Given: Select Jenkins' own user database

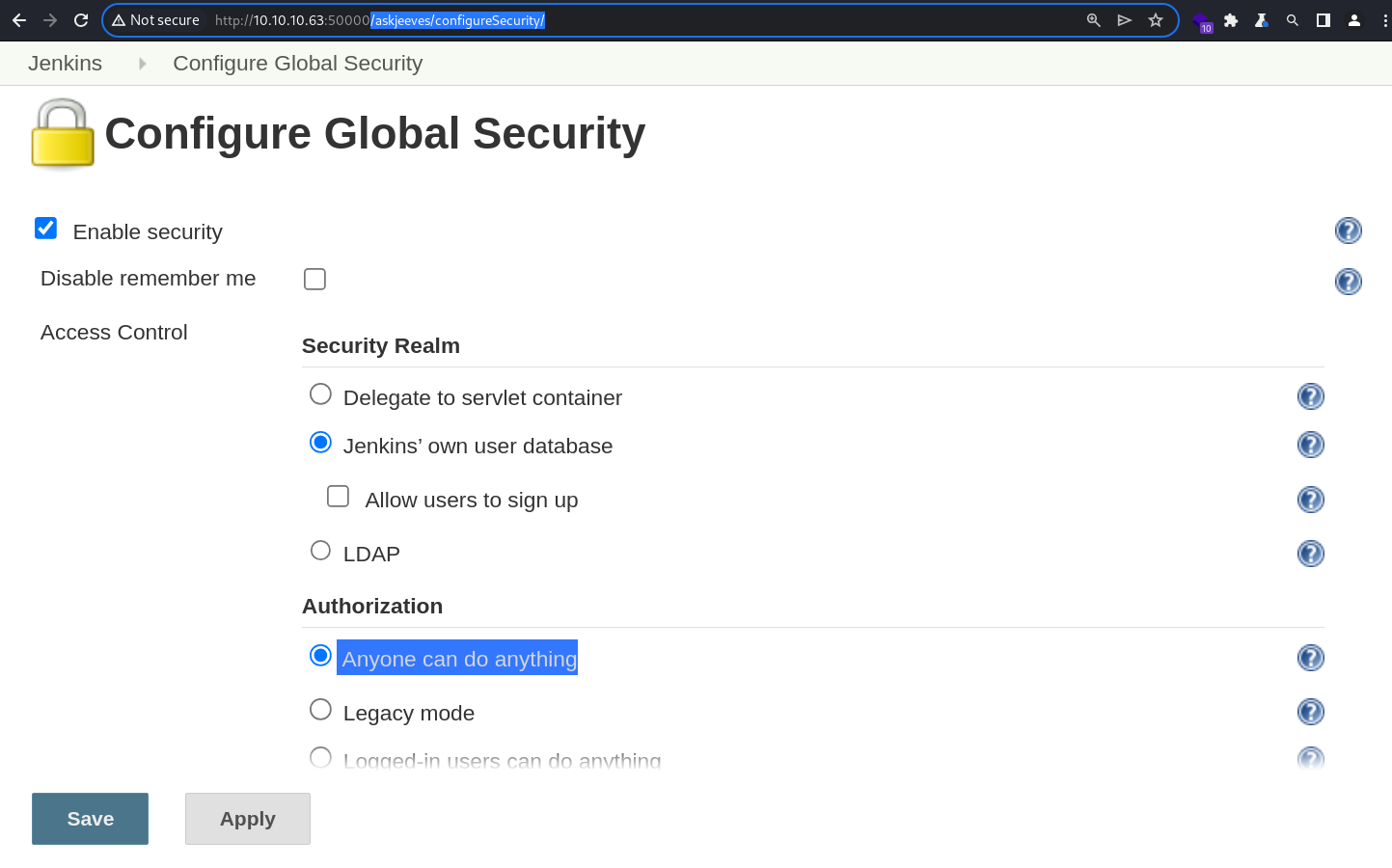Looking at the screenshot, I should coord(320,443).
